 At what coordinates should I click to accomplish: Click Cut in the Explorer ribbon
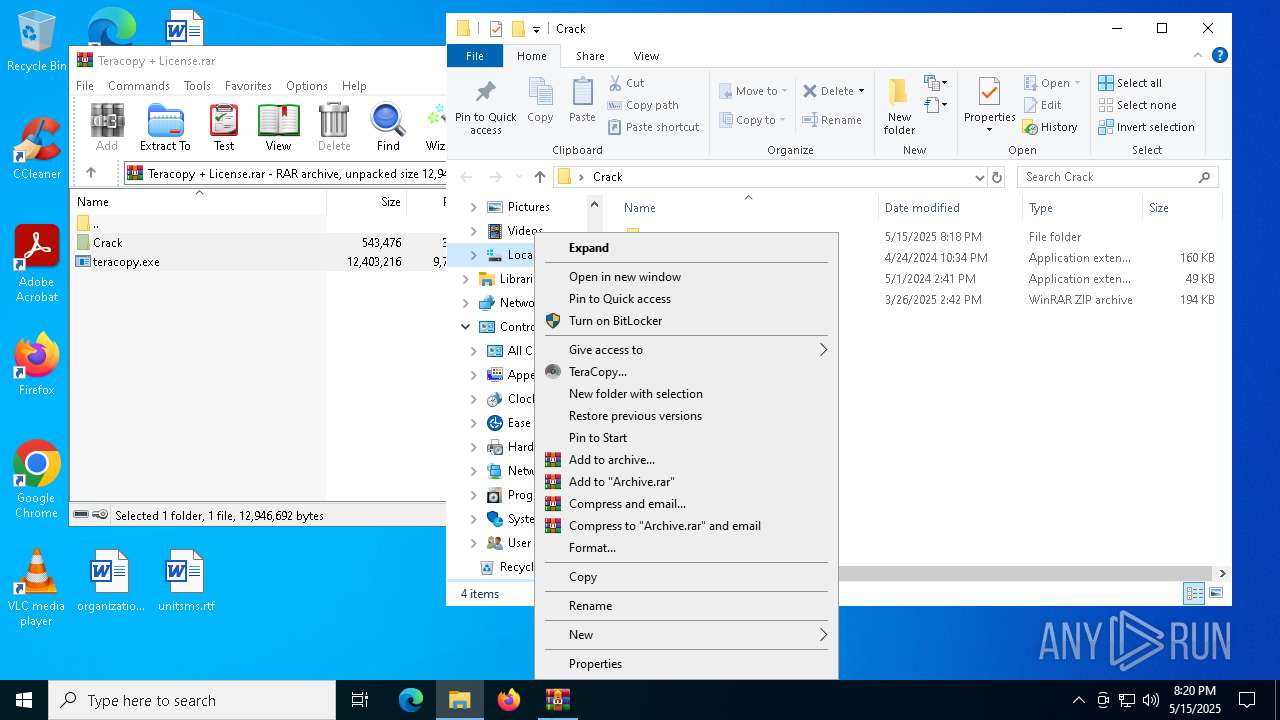[627, 83]
